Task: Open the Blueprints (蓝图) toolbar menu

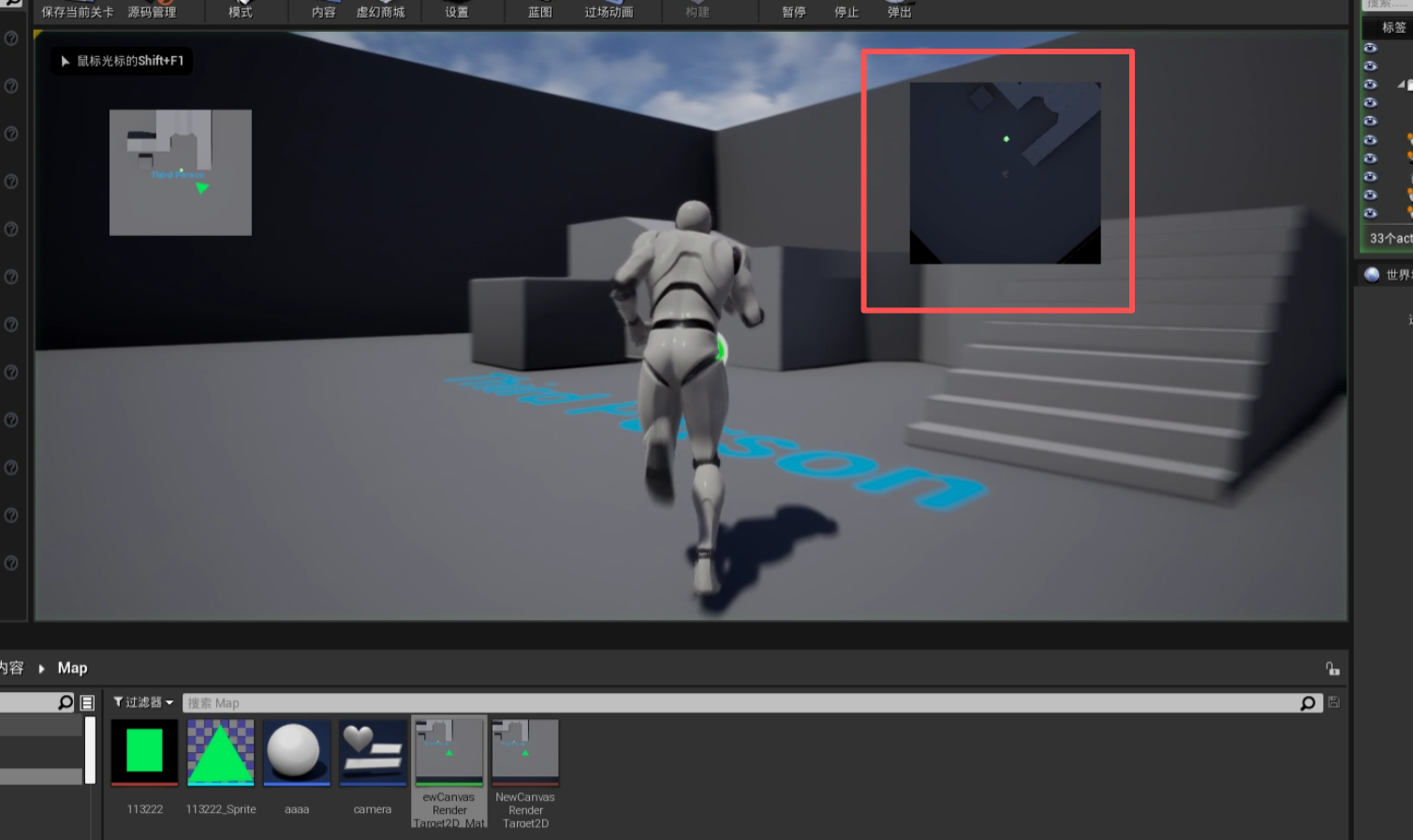Action: (540, 12)
